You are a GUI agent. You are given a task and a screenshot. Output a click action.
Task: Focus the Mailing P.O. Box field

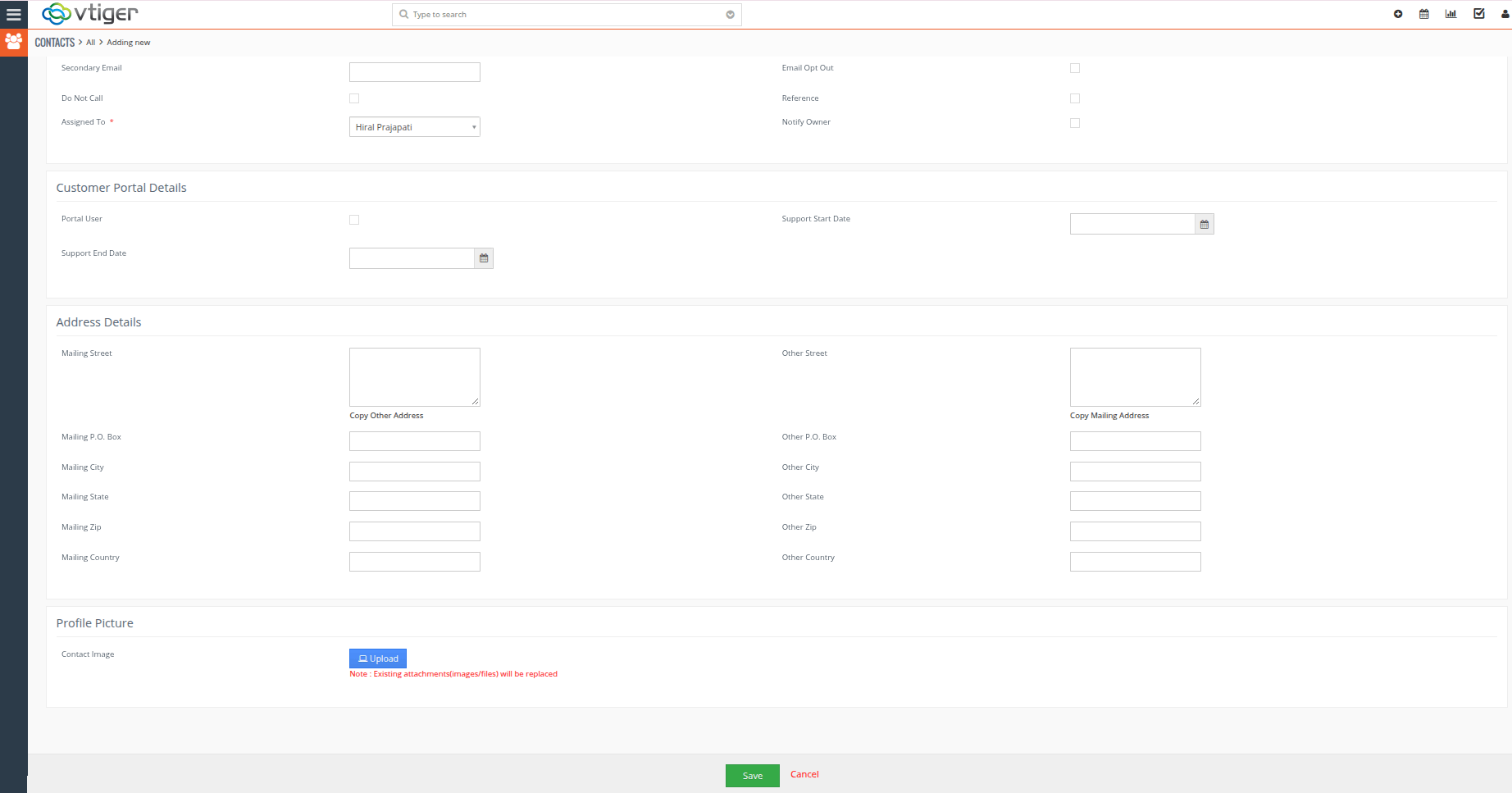[x=415, y=441]
